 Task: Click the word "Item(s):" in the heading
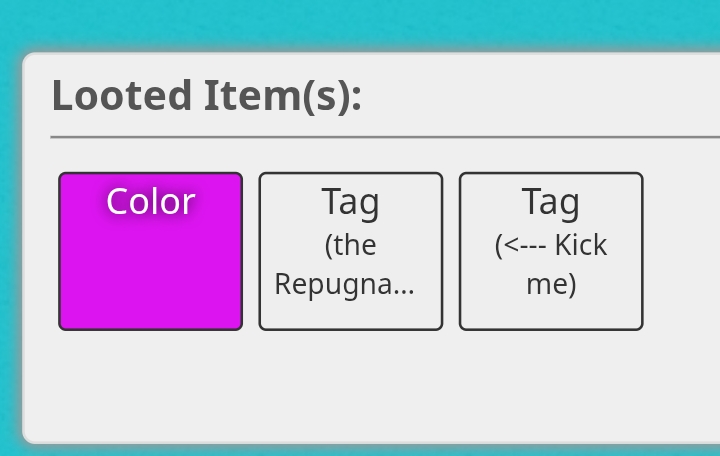click(283, 96)
